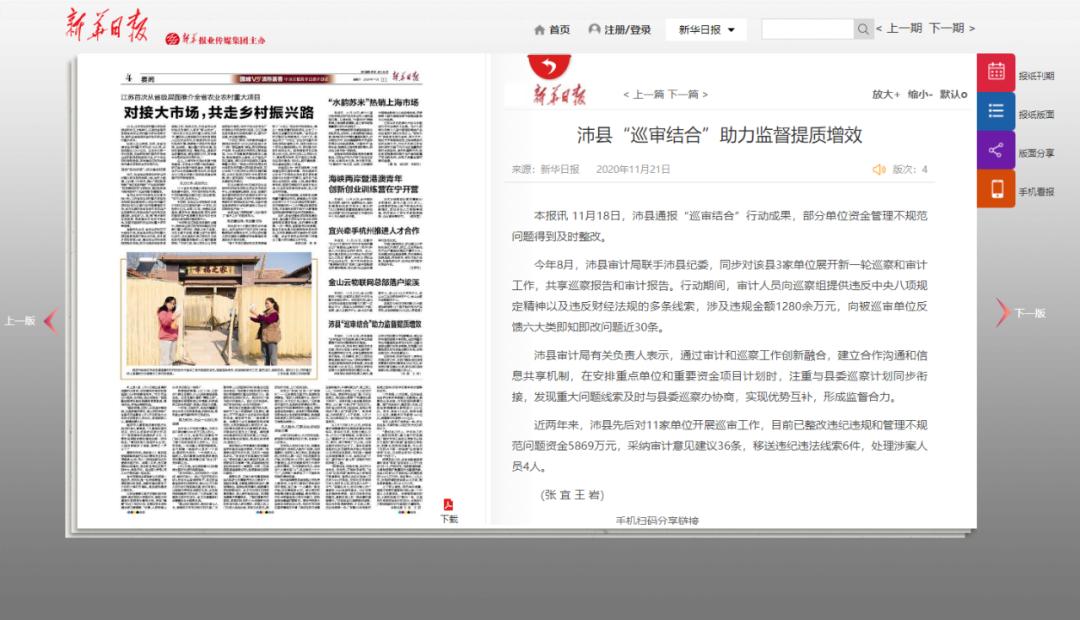Image resolution: width=1080 pixels, height=620 pixels.
Task: Download page PDF via 下载 icon
Action: point(448,510)
